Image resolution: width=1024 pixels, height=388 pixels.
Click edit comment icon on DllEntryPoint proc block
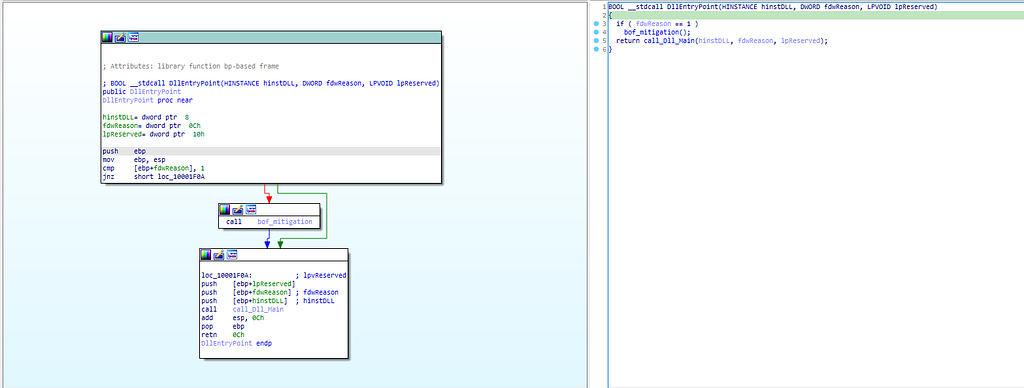pyautogui.click(x=120, y=38)
